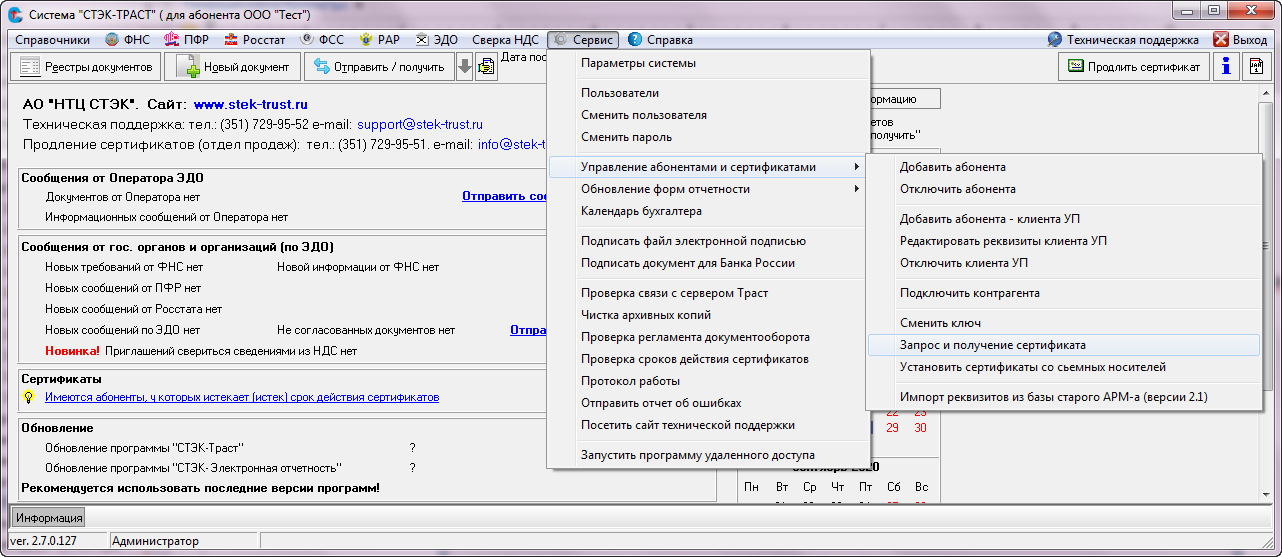Open the Сверка НДС menu
This screenshot has width=1282, height=557.
(505, 40)
